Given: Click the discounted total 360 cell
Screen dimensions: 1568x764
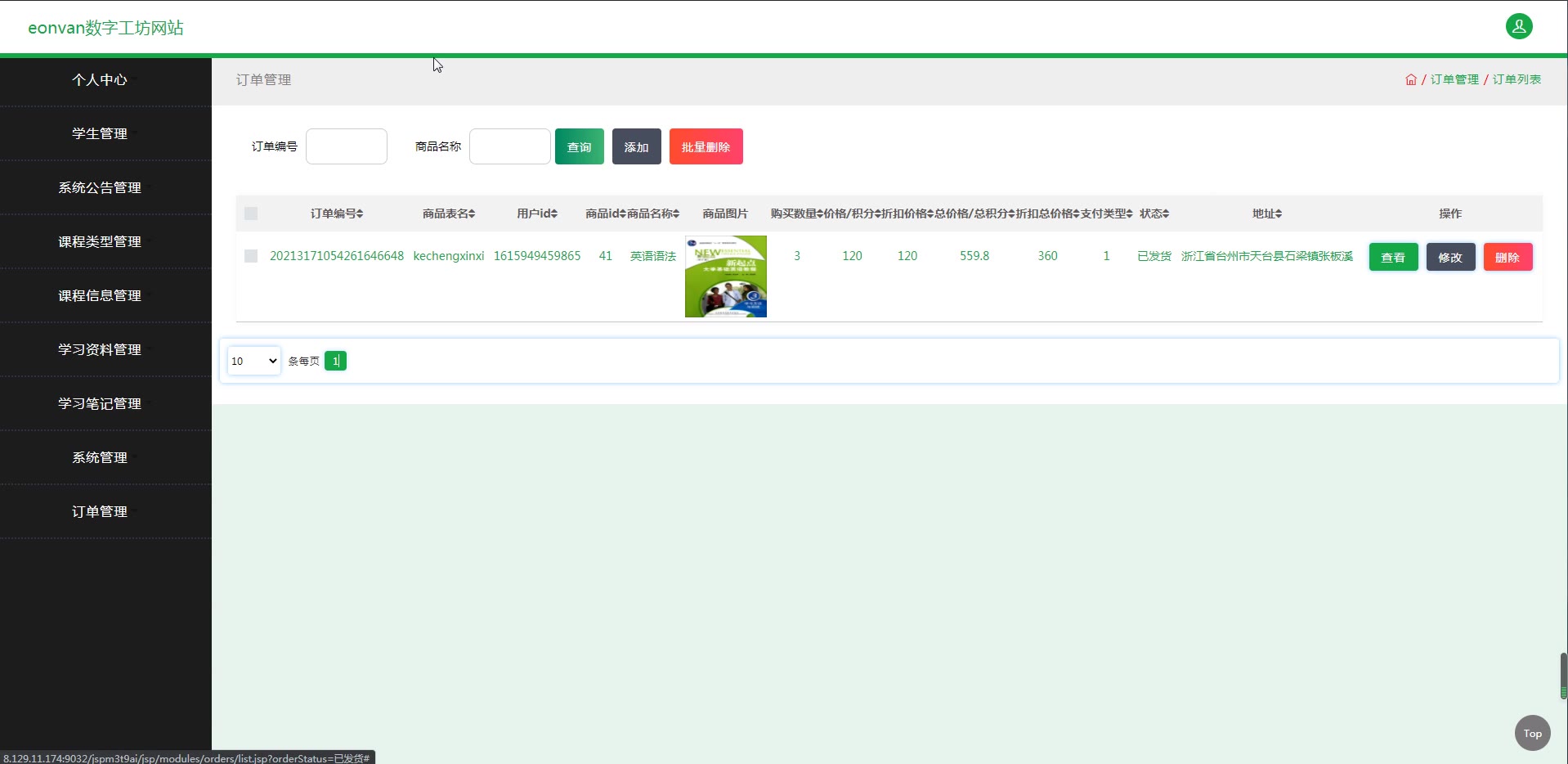Looking at the screenshot, I should [x=1048, y=256].
